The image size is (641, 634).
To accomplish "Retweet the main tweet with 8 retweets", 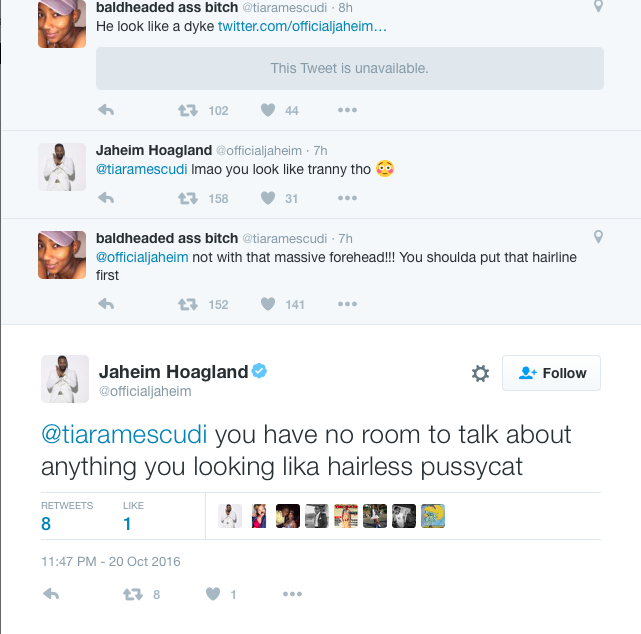I will [x=131, y=595].
